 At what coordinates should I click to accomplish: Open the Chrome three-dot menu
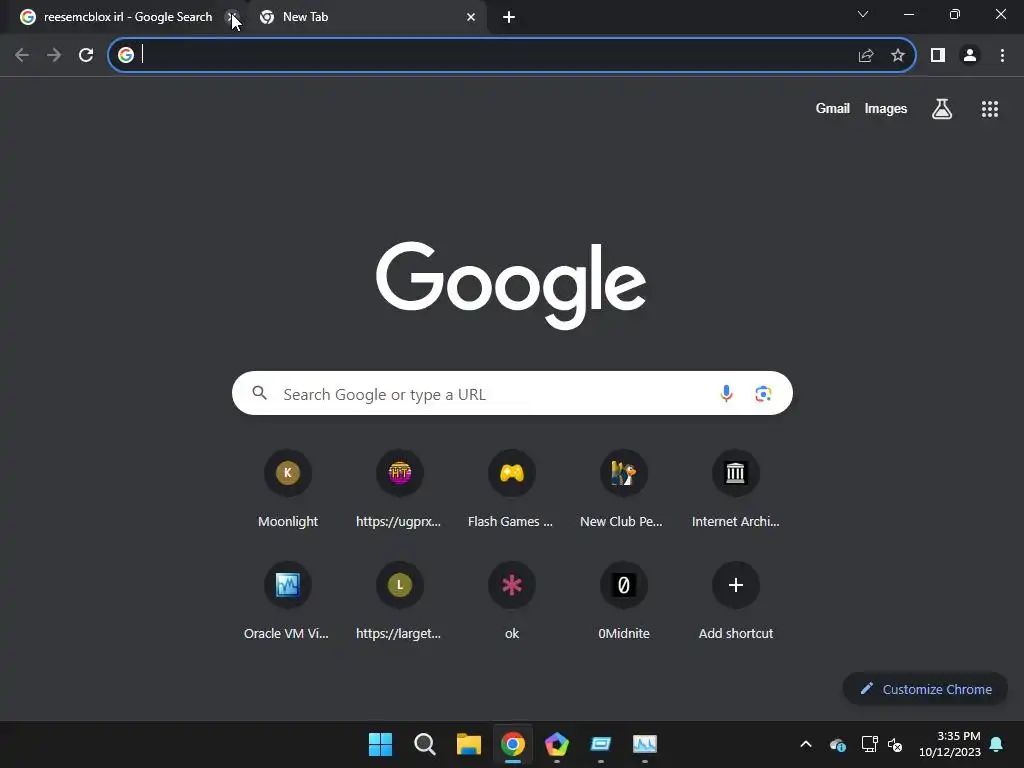pyautogui.click(x=1002, y=56)
